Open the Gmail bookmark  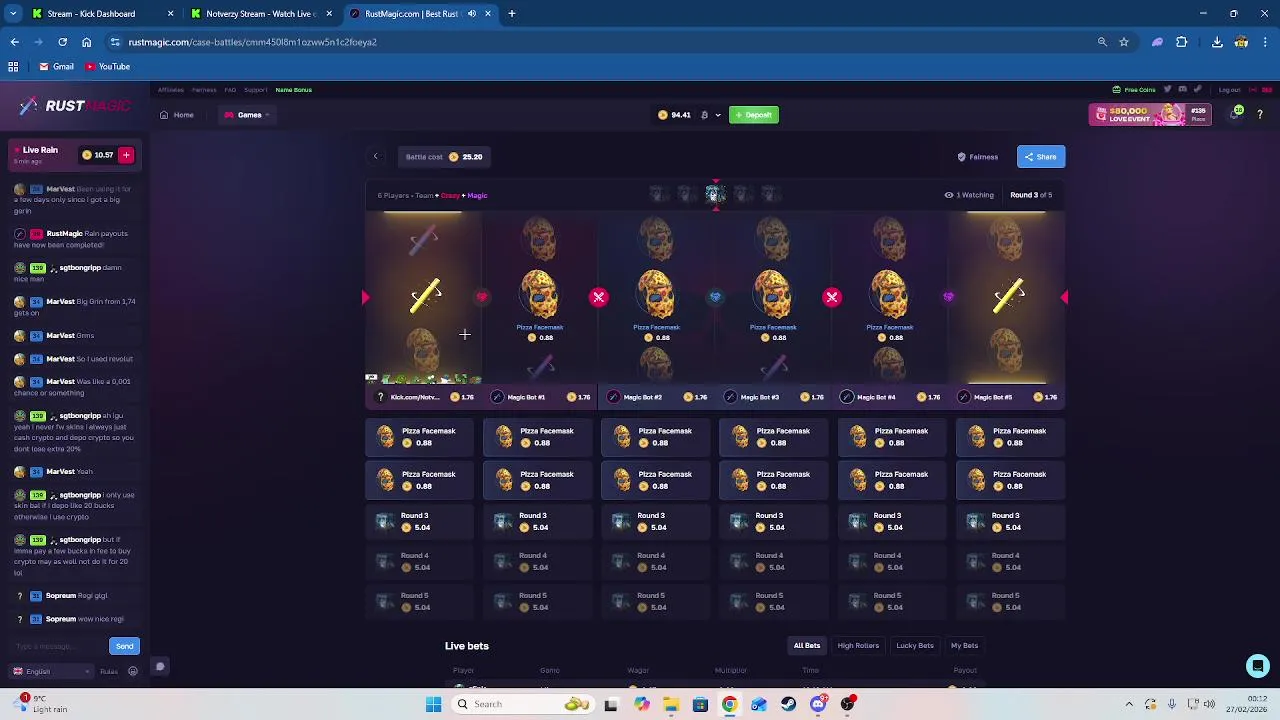(57, 67)
